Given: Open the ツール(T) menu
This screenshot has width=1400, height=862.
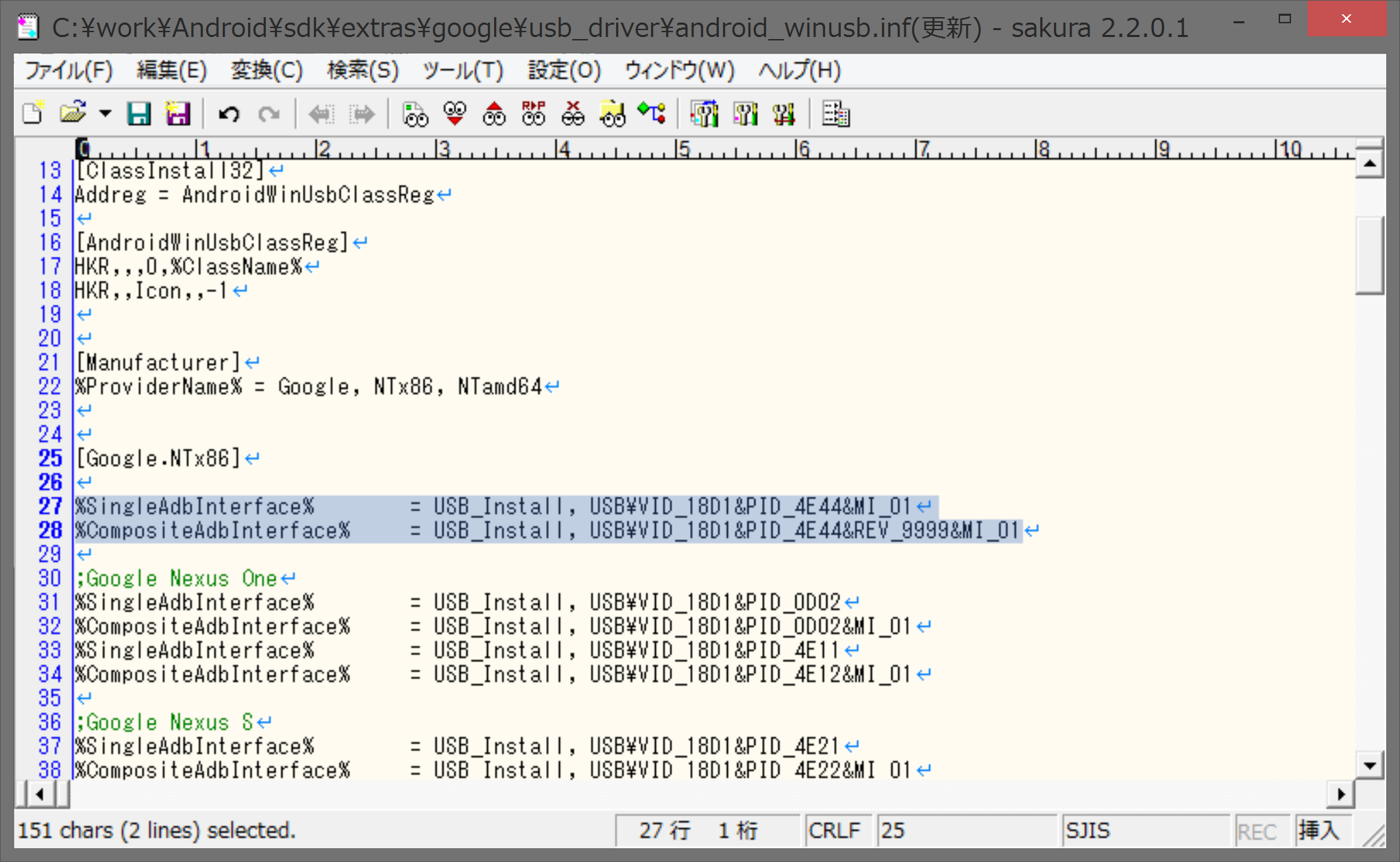Looking at the screenshot, I should click(x=463, y=71).
